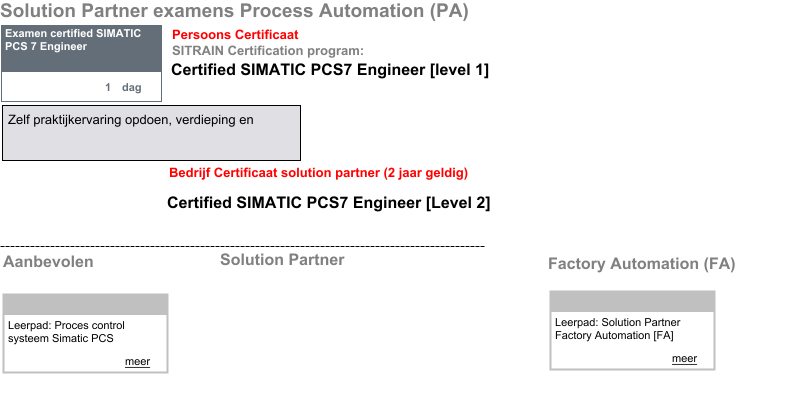Click the 'Aanbevolen' section heading
Viewport: 798px width, 400px height.
point(49,262)
